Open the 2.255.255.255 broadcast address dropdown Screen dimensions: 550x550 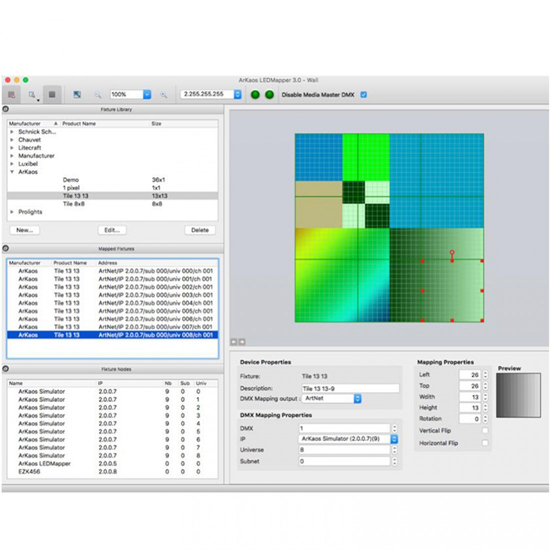pyautogui.click(x=237, y=94)
